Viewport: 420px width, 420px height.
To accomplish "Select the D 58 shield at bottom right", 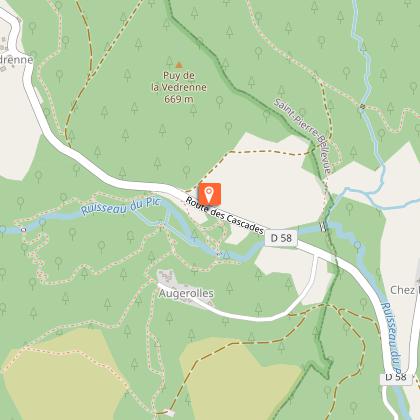I will coord(396,377).
